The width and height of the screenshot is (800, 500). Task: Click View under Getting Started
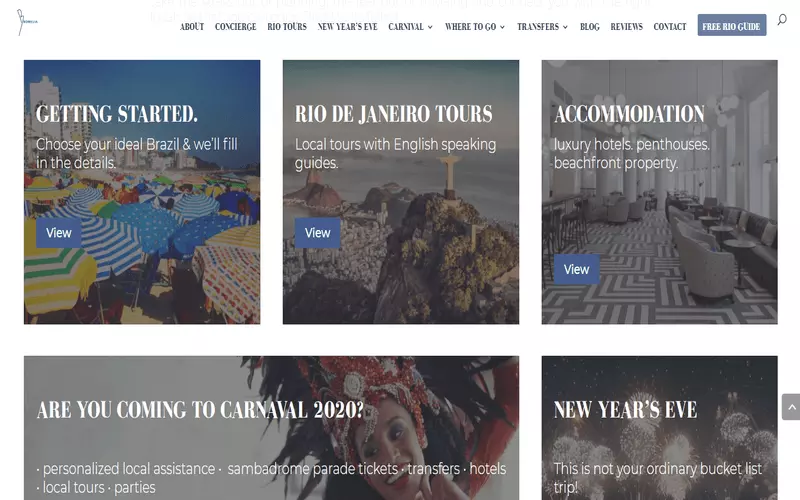tap(59, 233)
